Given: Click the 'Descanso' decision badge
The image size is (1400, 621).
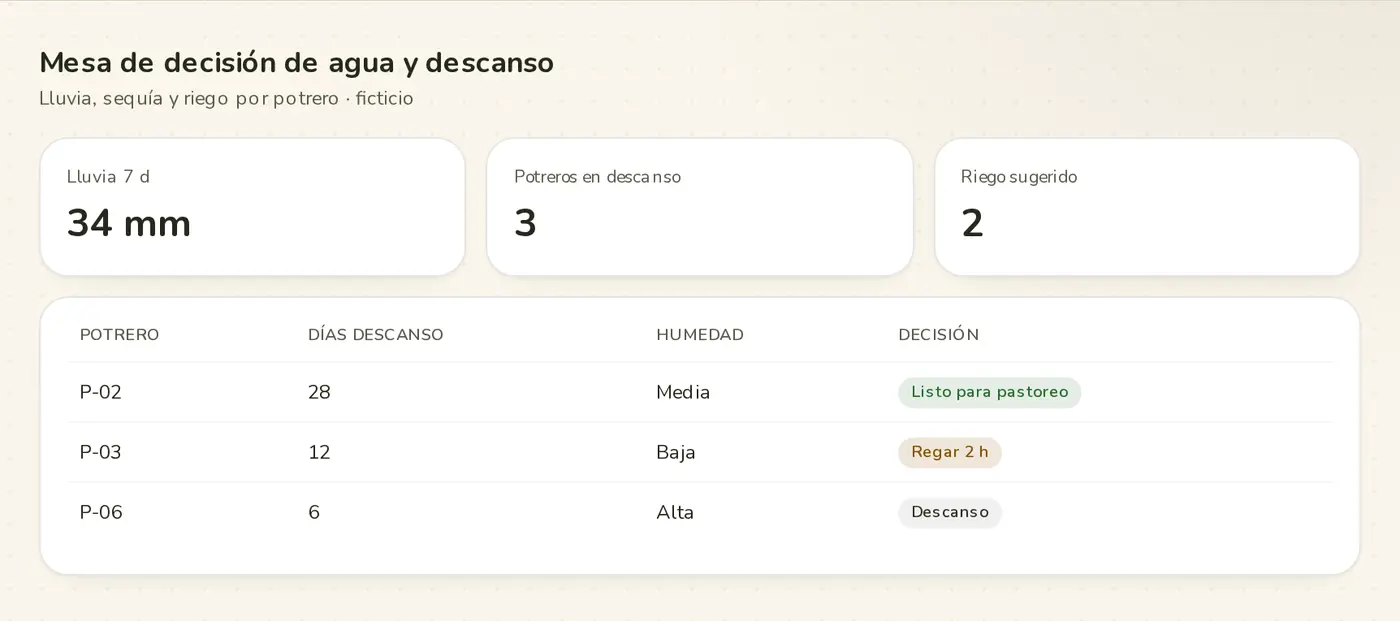Looking at the screenshot, I should click(x=949, y=512).
